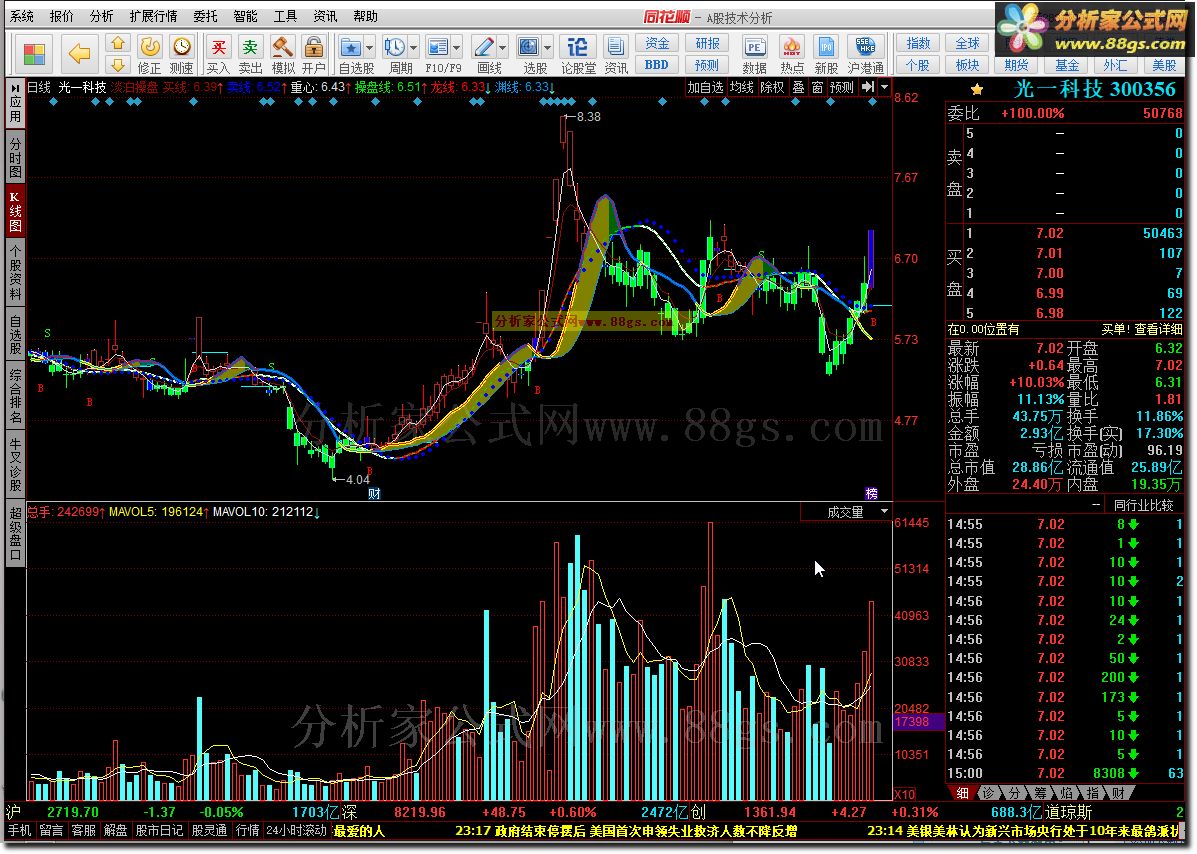Open the 选股 stock picker icon
The image size is (1197, 854).
[529, 48]
